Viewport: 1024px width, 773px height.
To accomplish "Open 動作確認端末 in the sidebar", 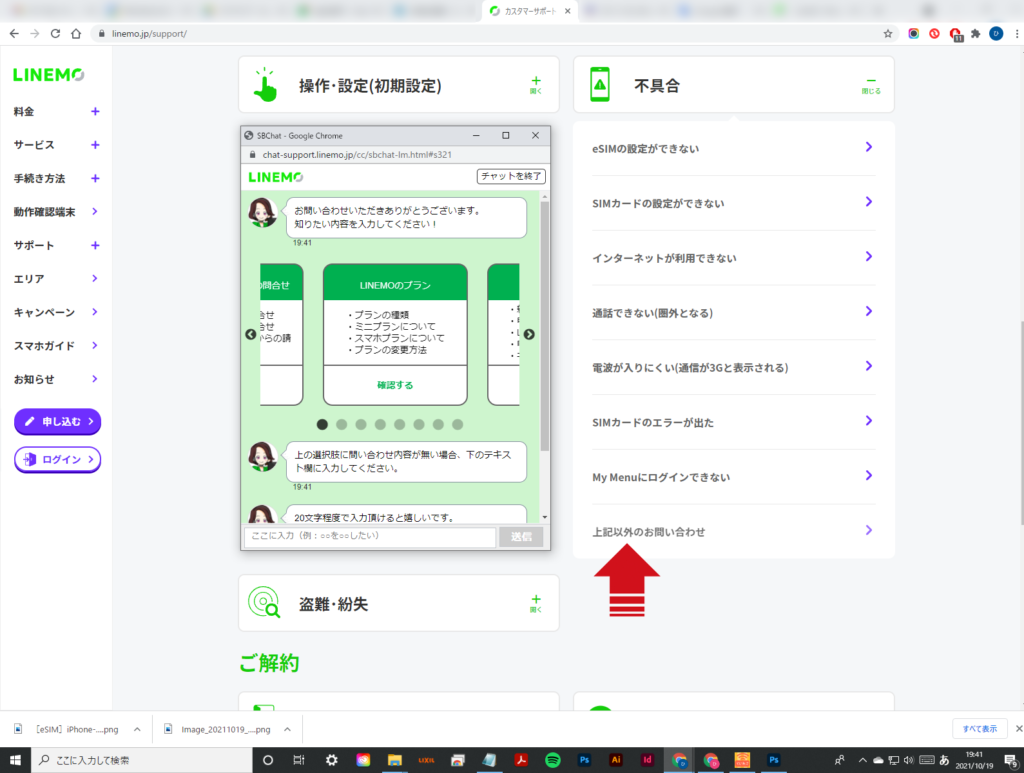I will click(57, 212).
